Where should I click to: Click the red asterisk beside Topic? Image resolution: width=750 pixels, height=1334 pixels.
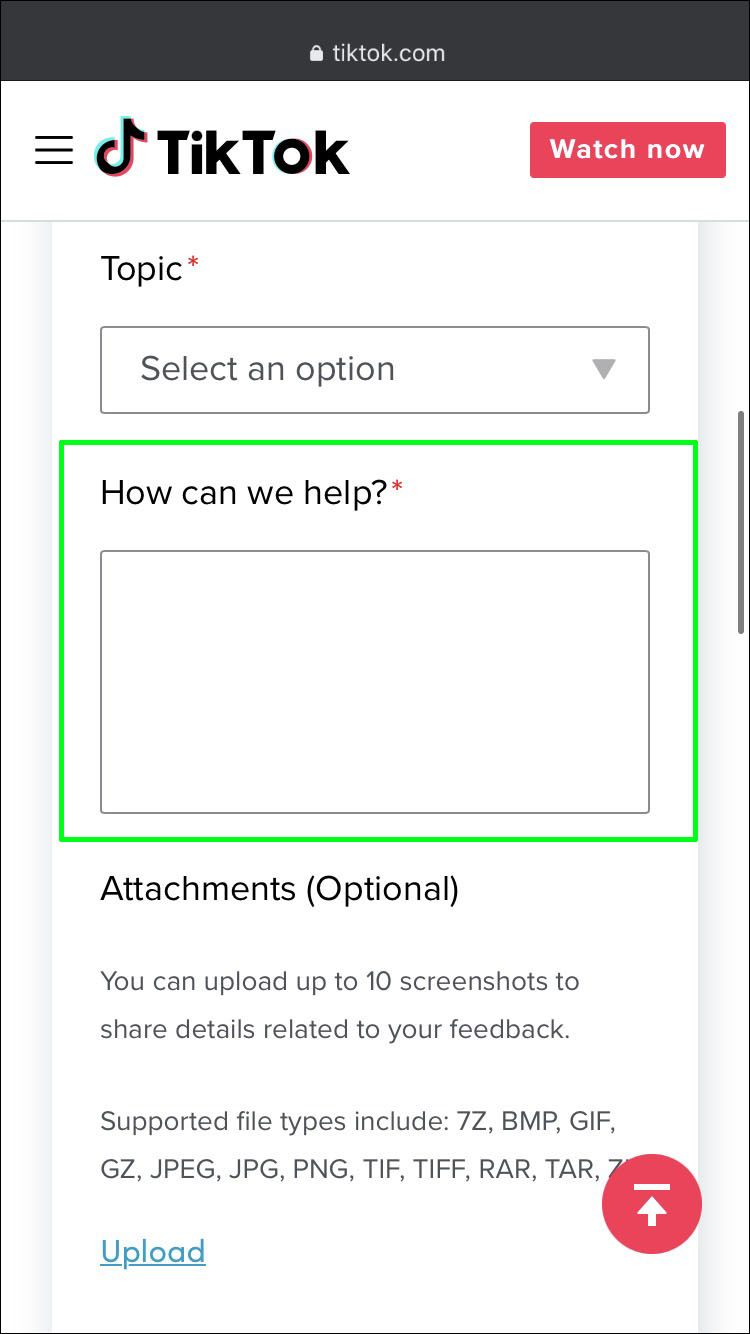[x=193, y=262]
